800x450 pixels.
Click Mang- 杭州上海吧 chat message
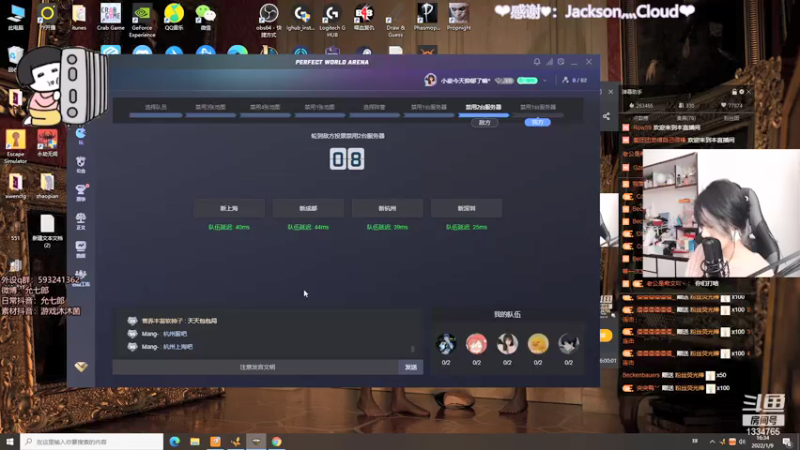click(x=160, y=346)
